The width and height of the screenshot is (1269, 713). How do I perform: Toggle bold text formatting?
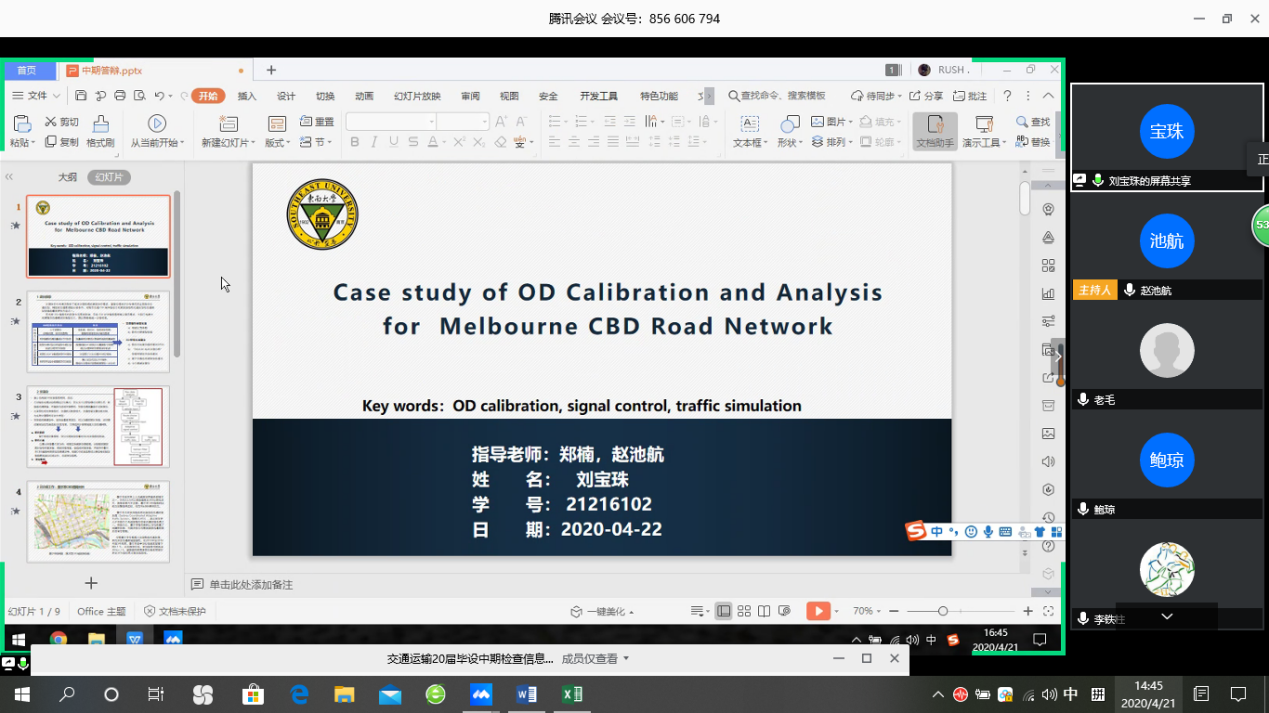[x=354, y=143]
